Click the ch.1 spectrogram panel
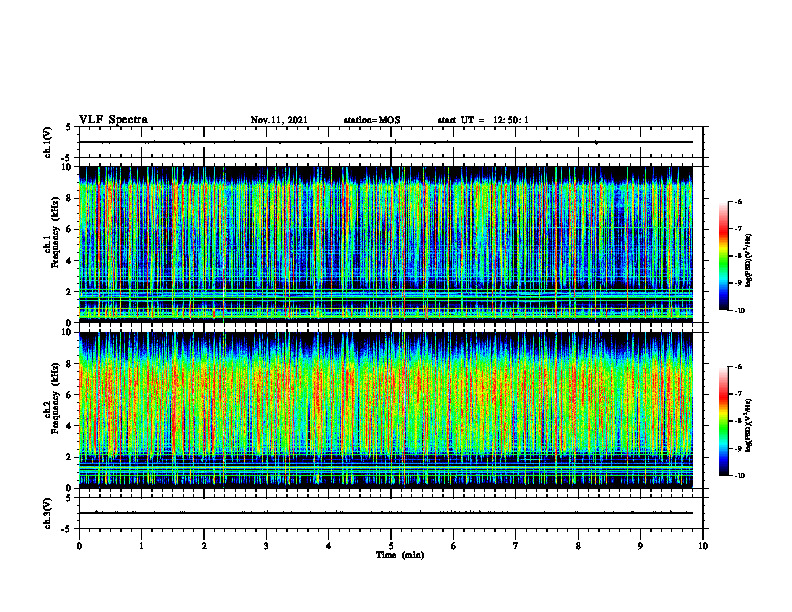The image size is (792, 612). point(386,244)
